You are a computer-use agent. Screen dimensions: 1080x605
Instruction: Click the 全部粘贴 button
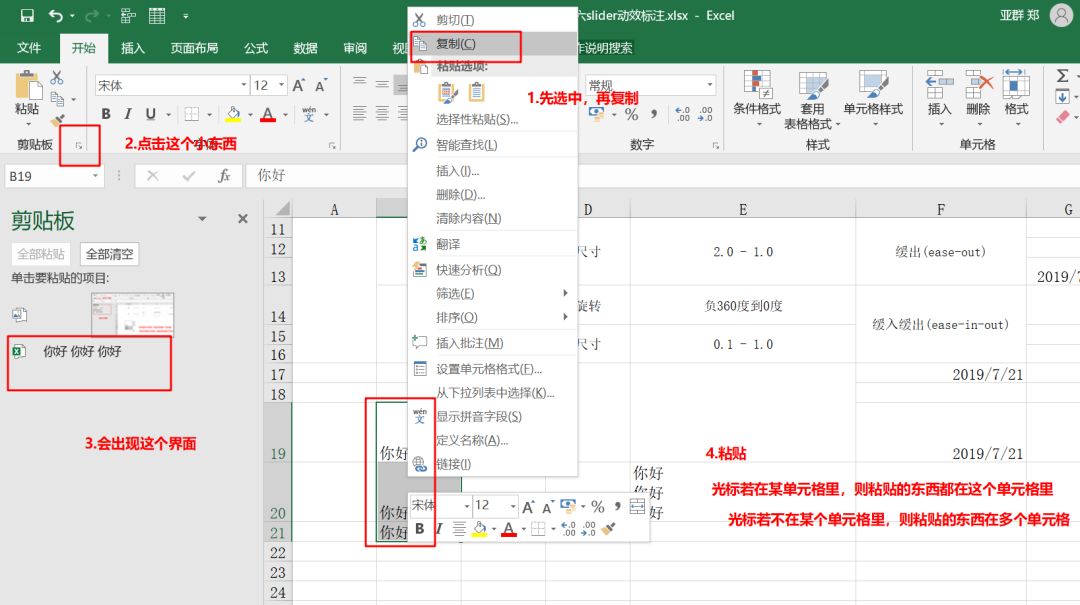pos(41,254)
